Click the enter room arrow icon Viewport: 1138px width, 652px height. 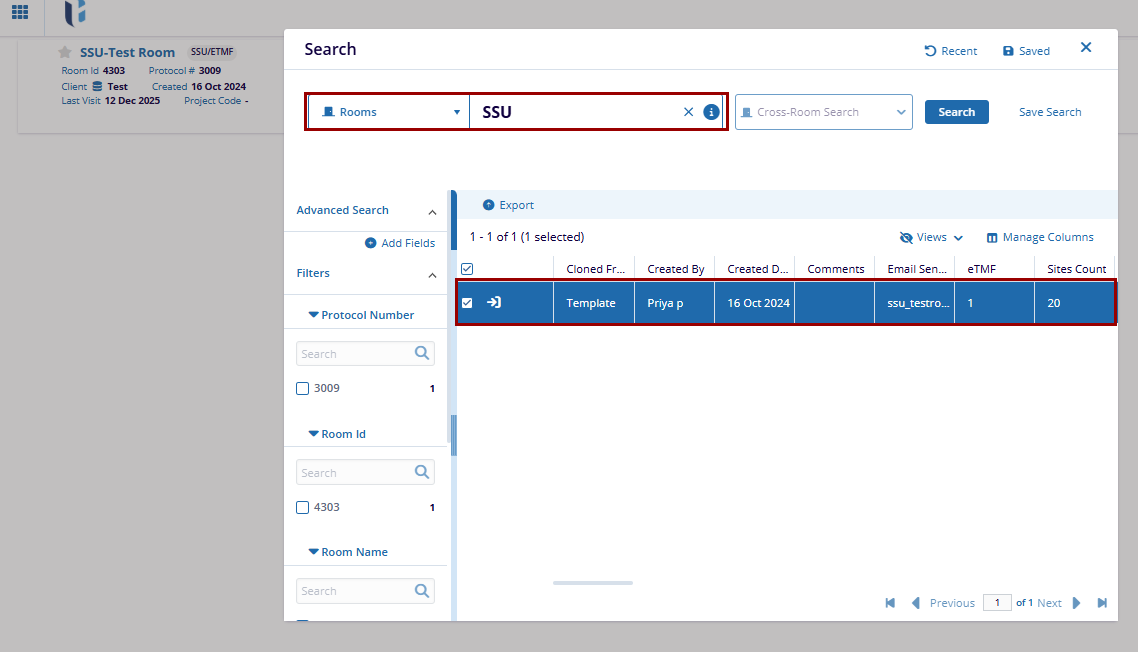coord(494,302)
